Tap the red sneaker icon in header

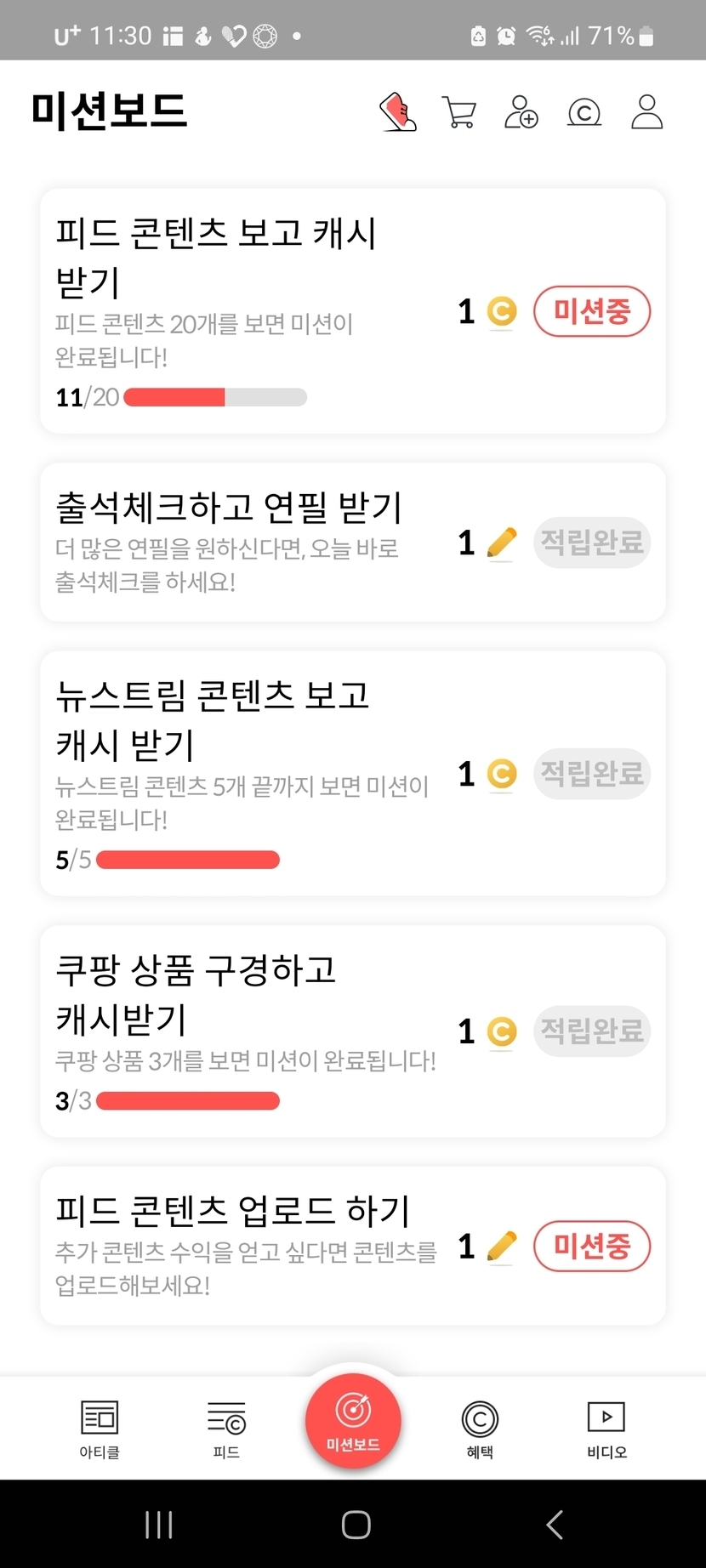(x=397, y=112)
